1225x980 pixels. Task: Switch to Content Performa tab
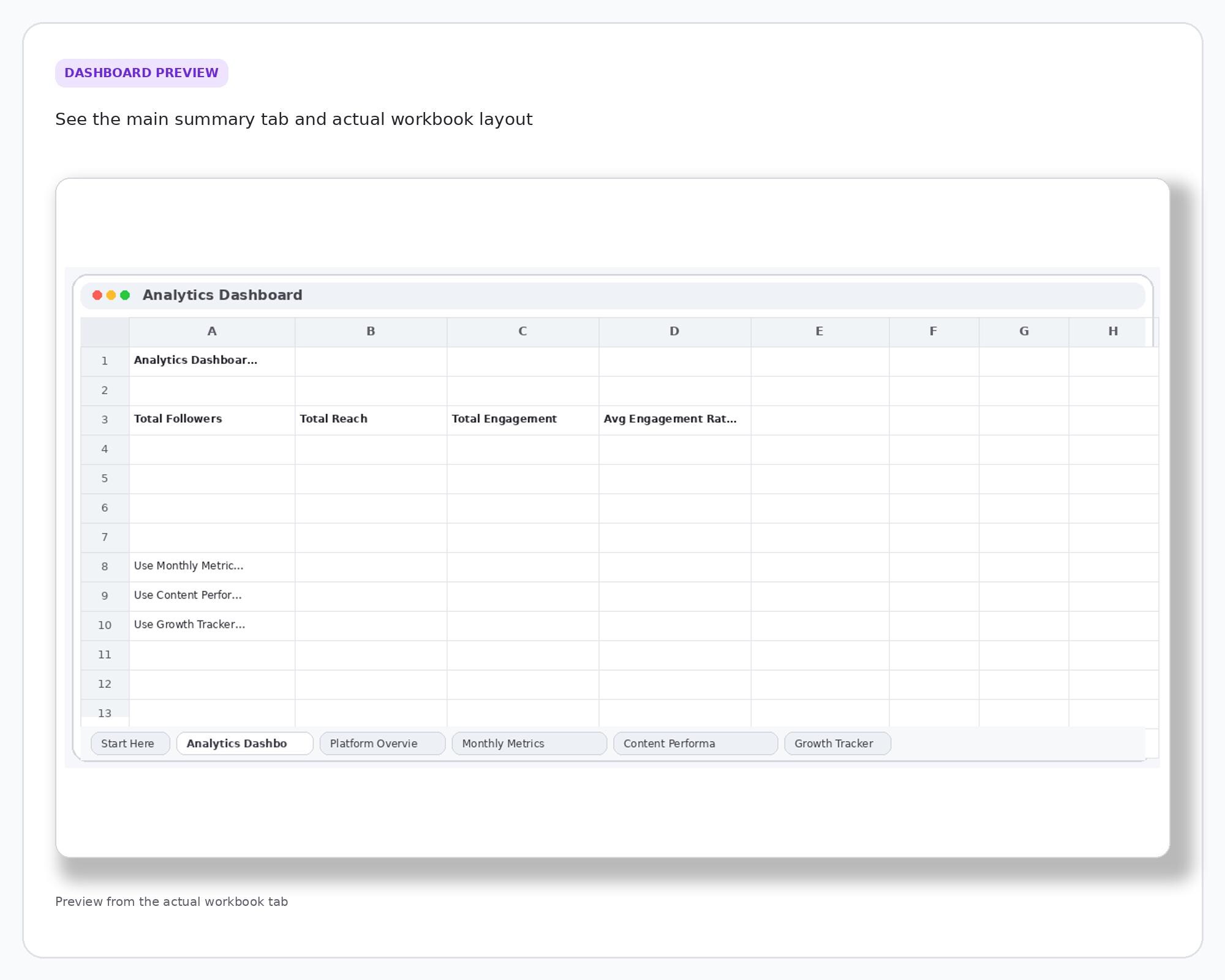point(695,744)
